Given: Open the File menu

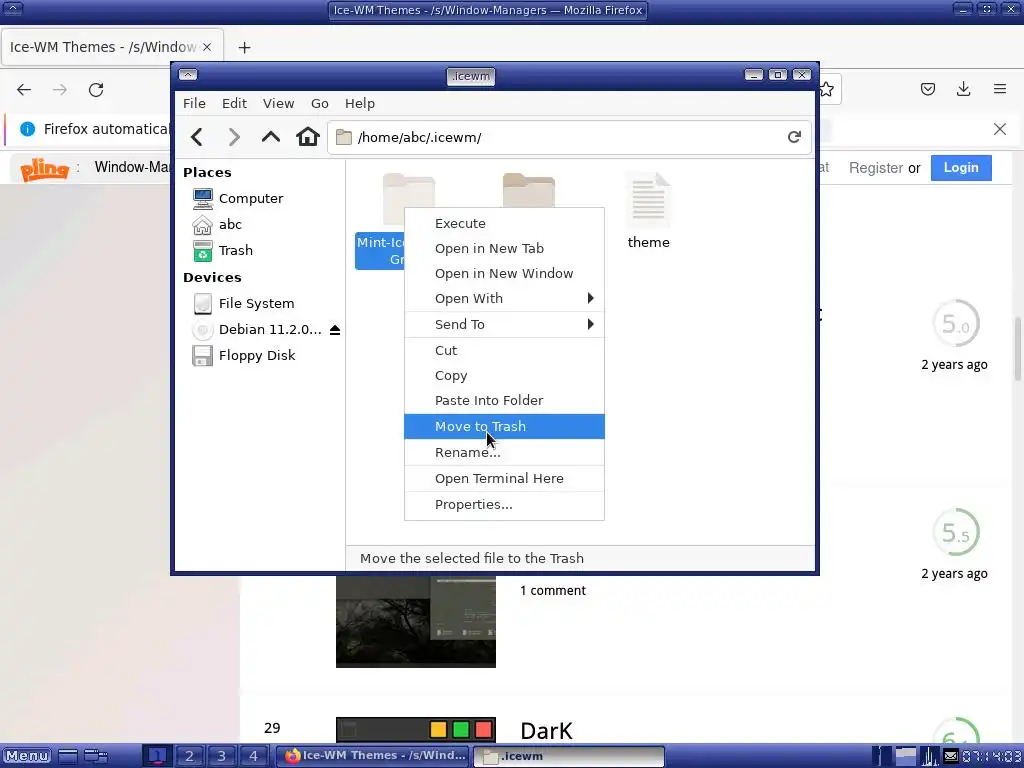Looking at the screenshot, I should [194, 103].
